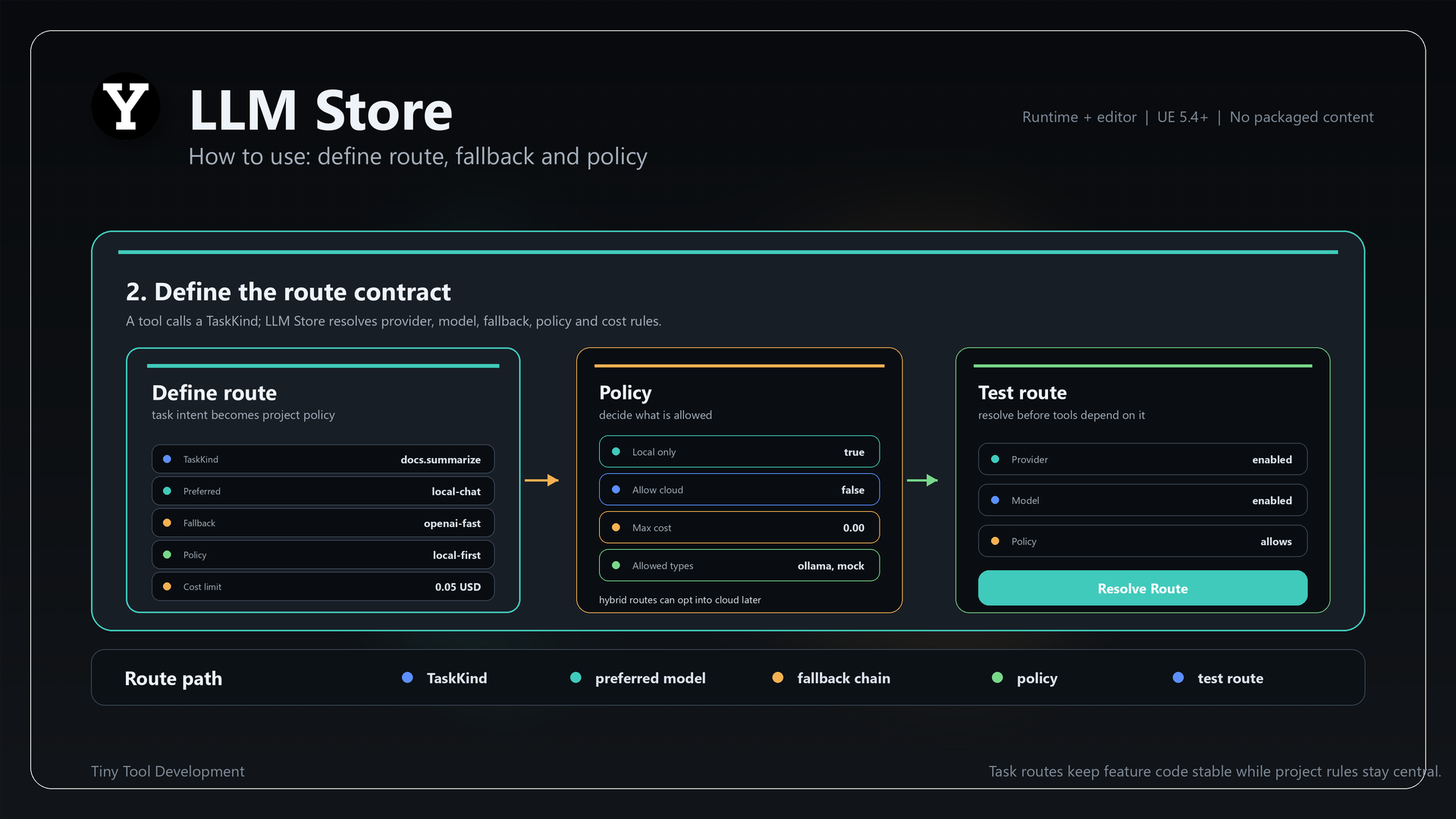This screenshot has height=819, width=1456.
Task: Click the Tiny Tool Development footer text
Action: click(168, 771)
